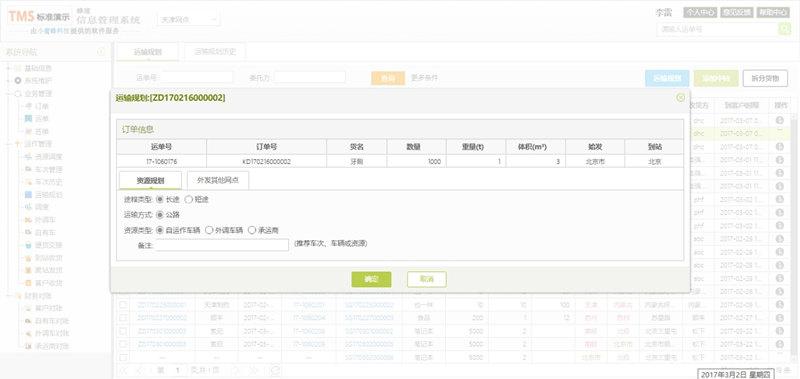Open 运单 in the navigation tree
This screenshot has height=379, width=800.
(x=41, y=119)
